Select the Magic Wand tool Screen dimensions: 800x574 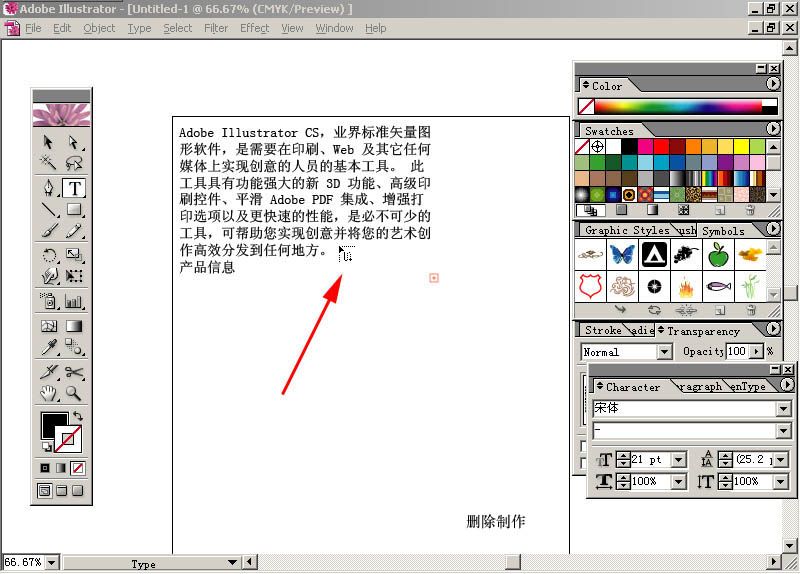coord(48,162)
